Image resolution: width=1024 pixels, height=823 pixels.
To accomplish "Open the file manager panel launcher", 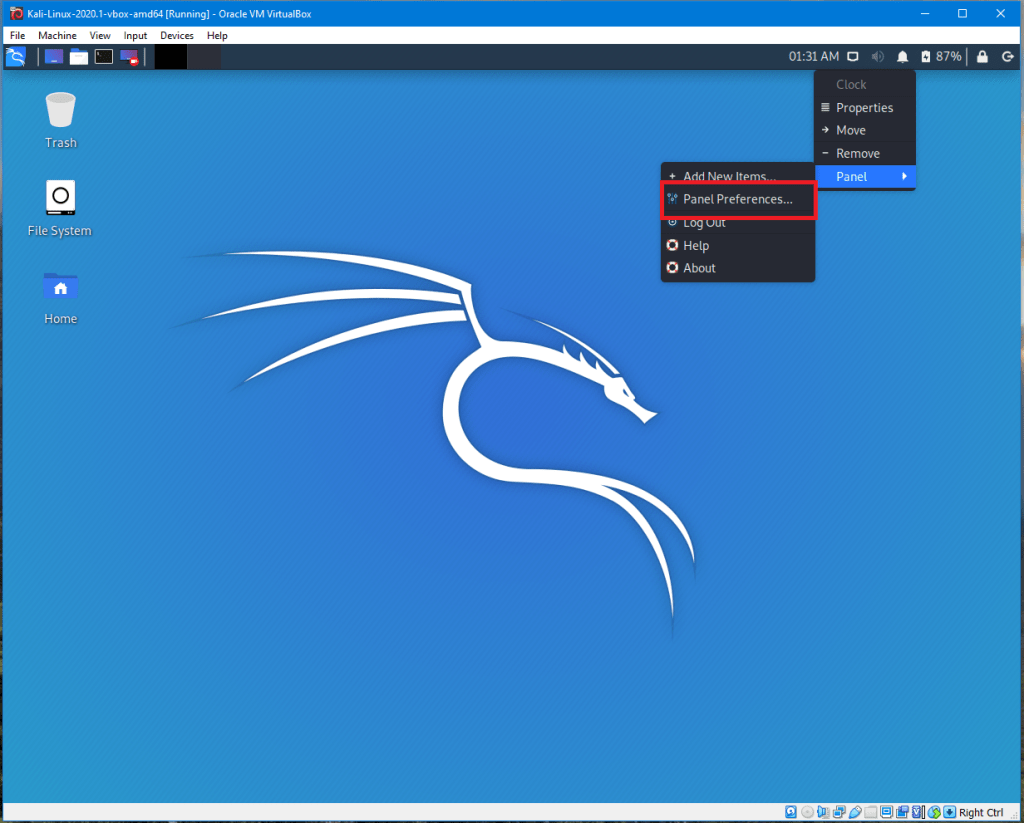I will (79, 57).
